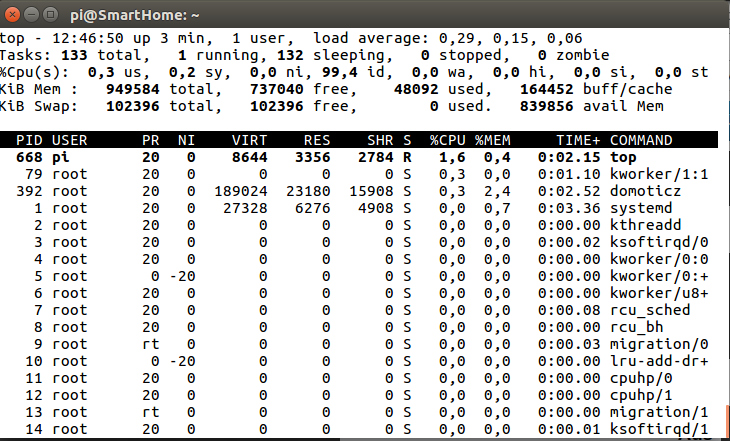Select the cpuhp/0 process name
730x441 pixels.
641,378
